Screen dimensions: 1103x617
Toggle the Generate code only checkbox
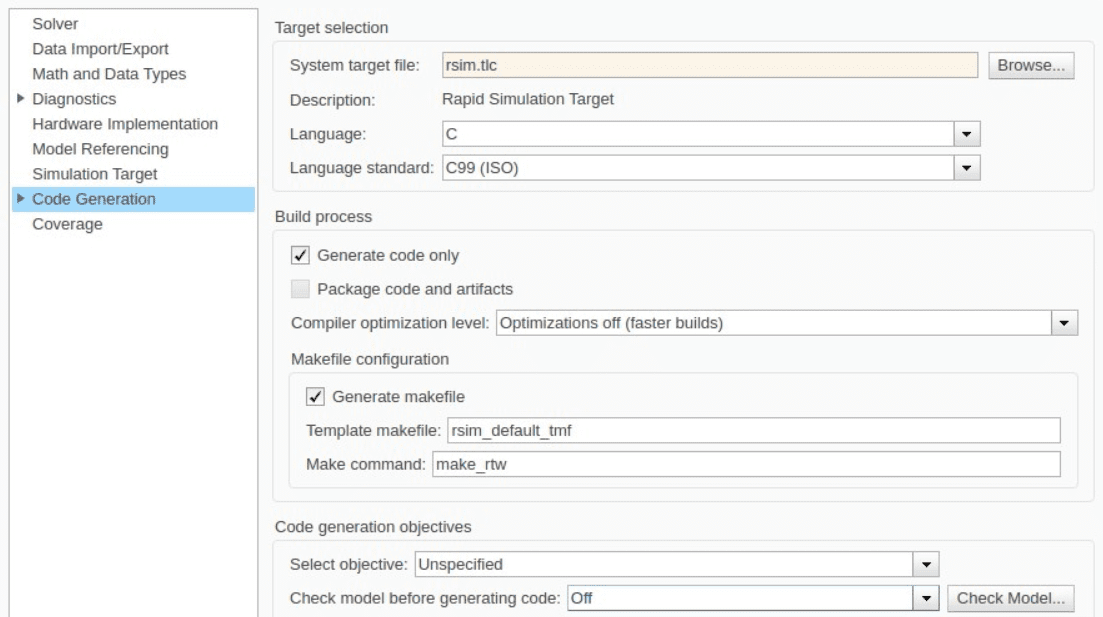click(x=299, y=255)
